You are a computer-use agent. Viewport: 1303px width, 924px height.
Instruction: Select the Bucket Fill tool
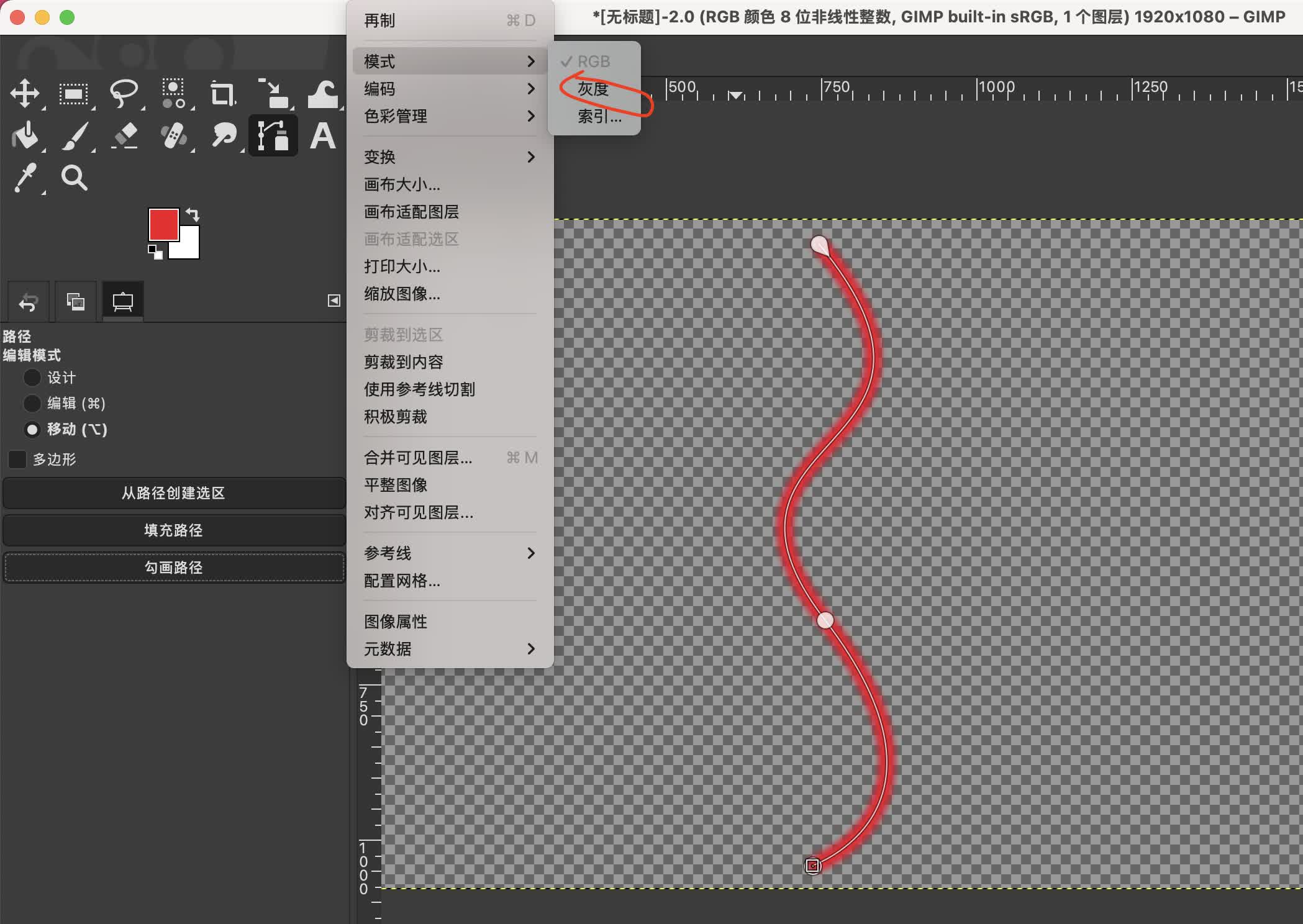tap(25, 136)
